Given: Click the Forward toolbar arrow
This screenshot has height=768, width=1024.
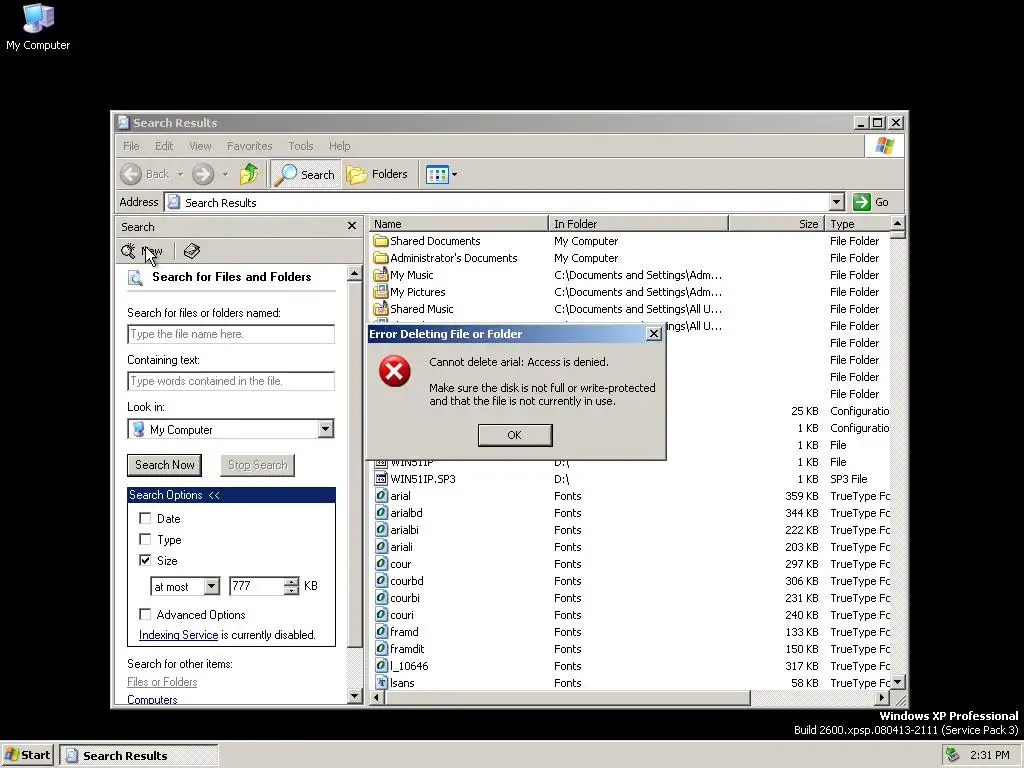Looking at the screenshot, I should coord(202,174).
